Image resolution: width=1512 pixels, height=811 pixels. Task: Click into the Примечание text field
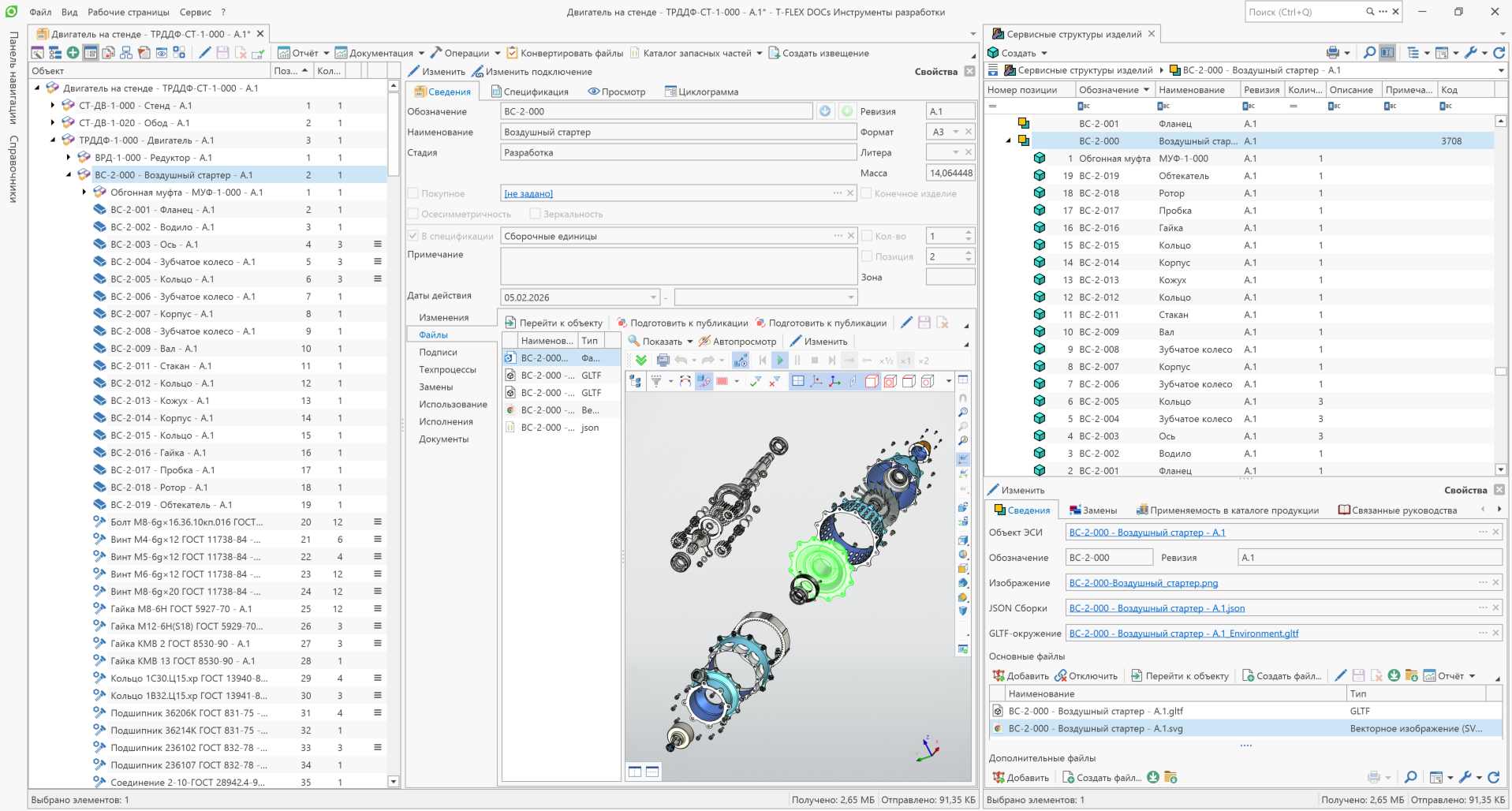(678, 266)
